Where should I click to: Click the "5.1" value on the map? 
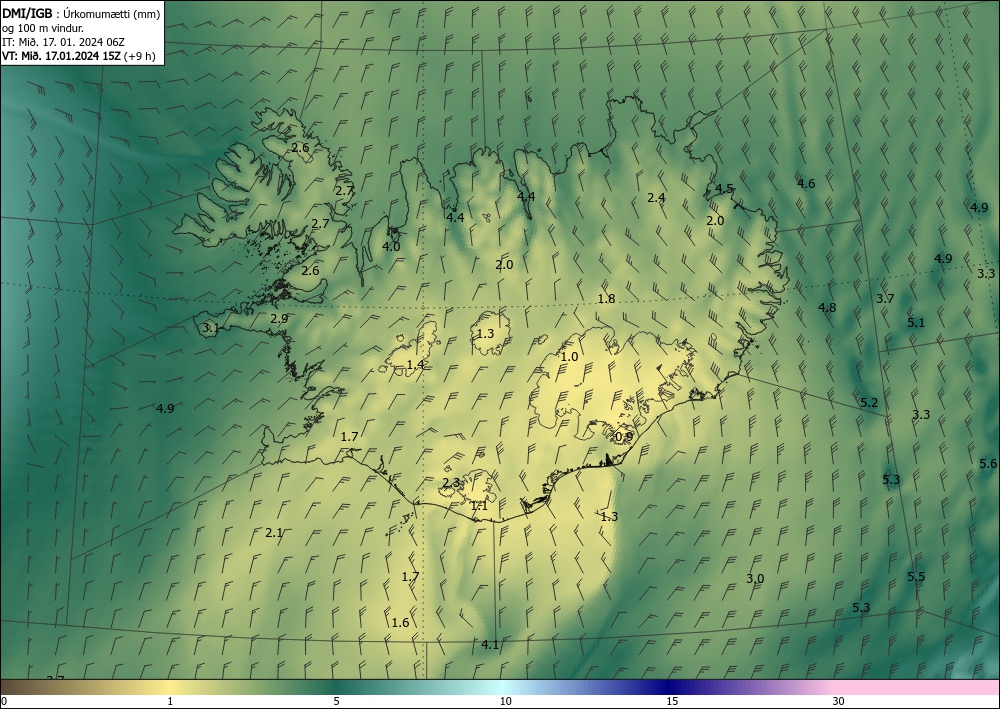pyautogui.click(x=916, y=323)
